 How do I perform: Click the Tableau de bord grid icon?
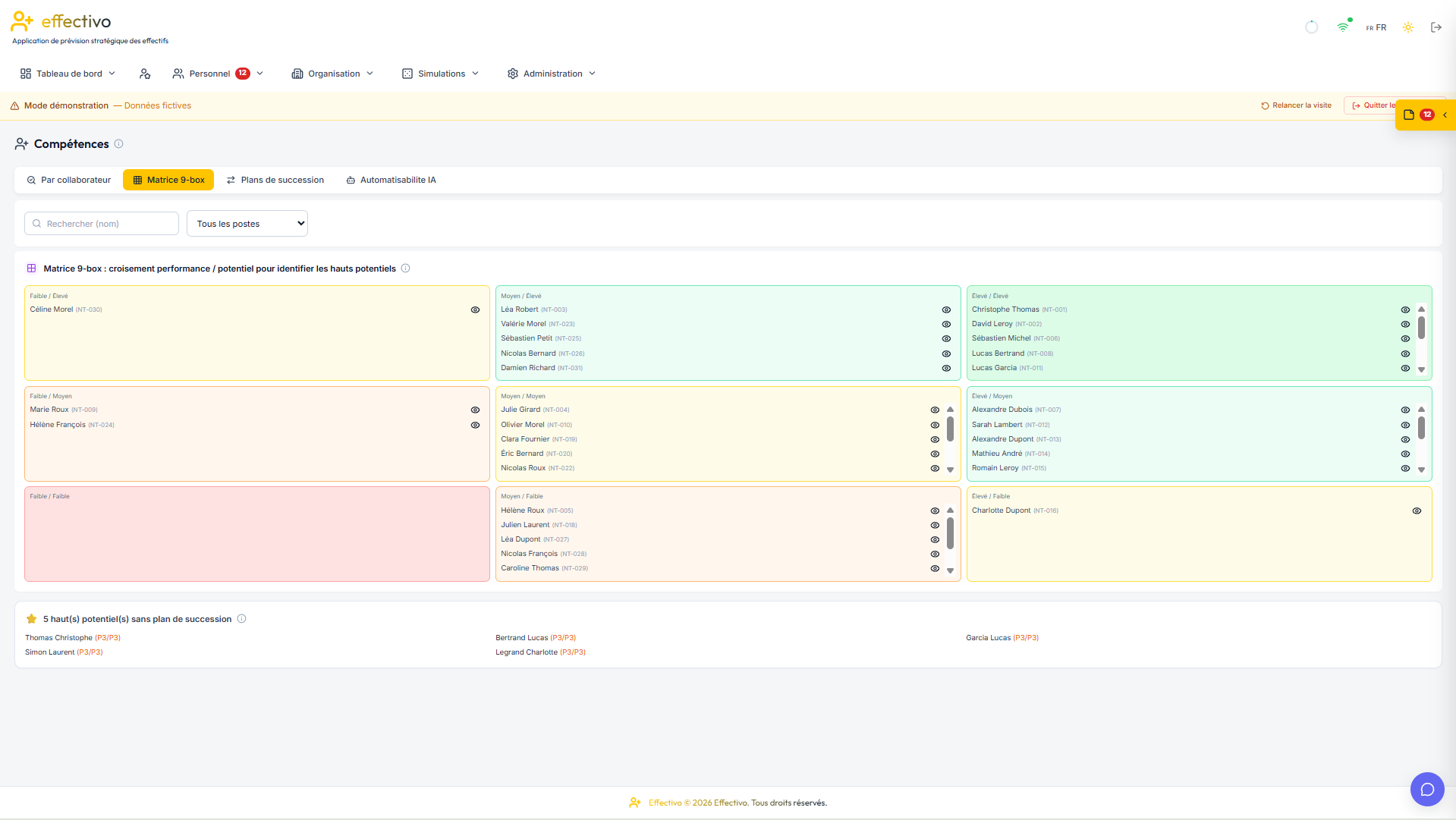click(x=26, y=74)
